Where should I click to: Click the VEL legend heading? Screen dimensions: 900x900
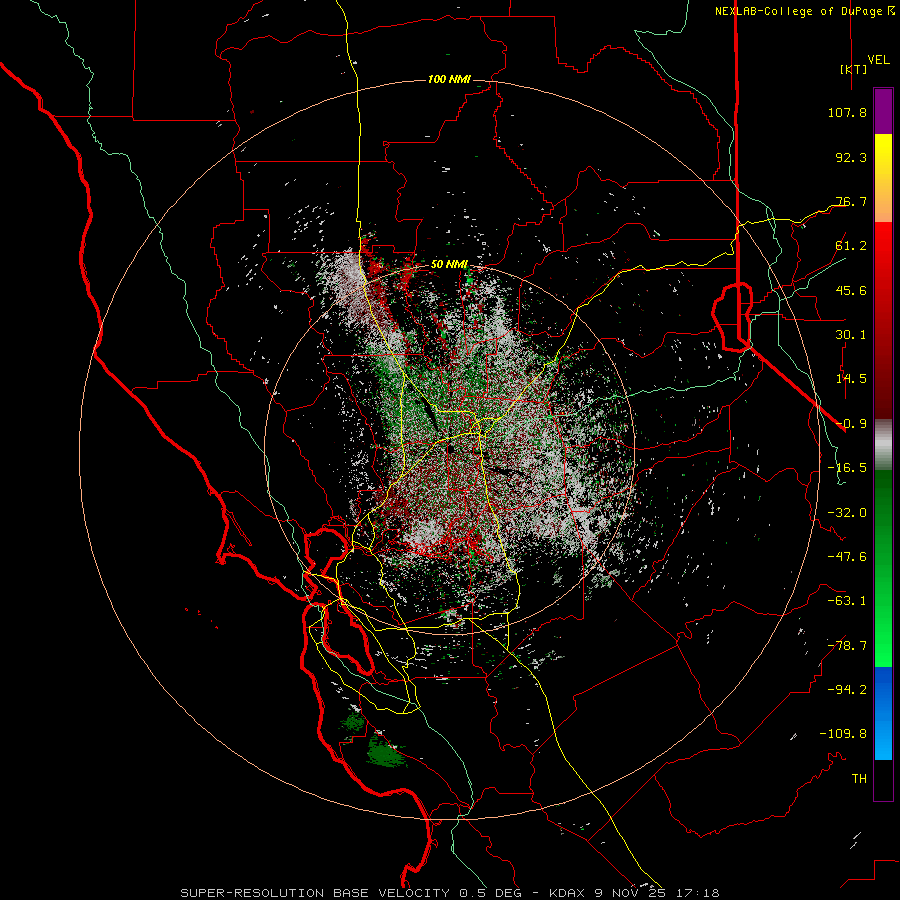pyautogui.click(x=878, y=60)
